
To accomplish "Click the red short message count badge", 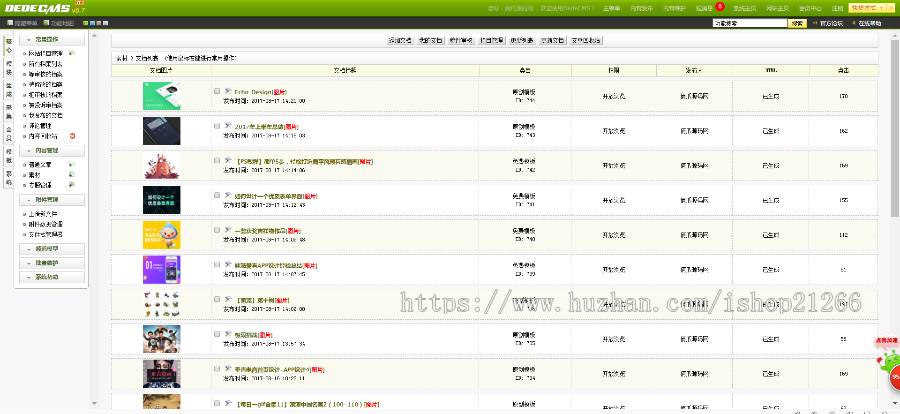I will [x=720, y=7].
